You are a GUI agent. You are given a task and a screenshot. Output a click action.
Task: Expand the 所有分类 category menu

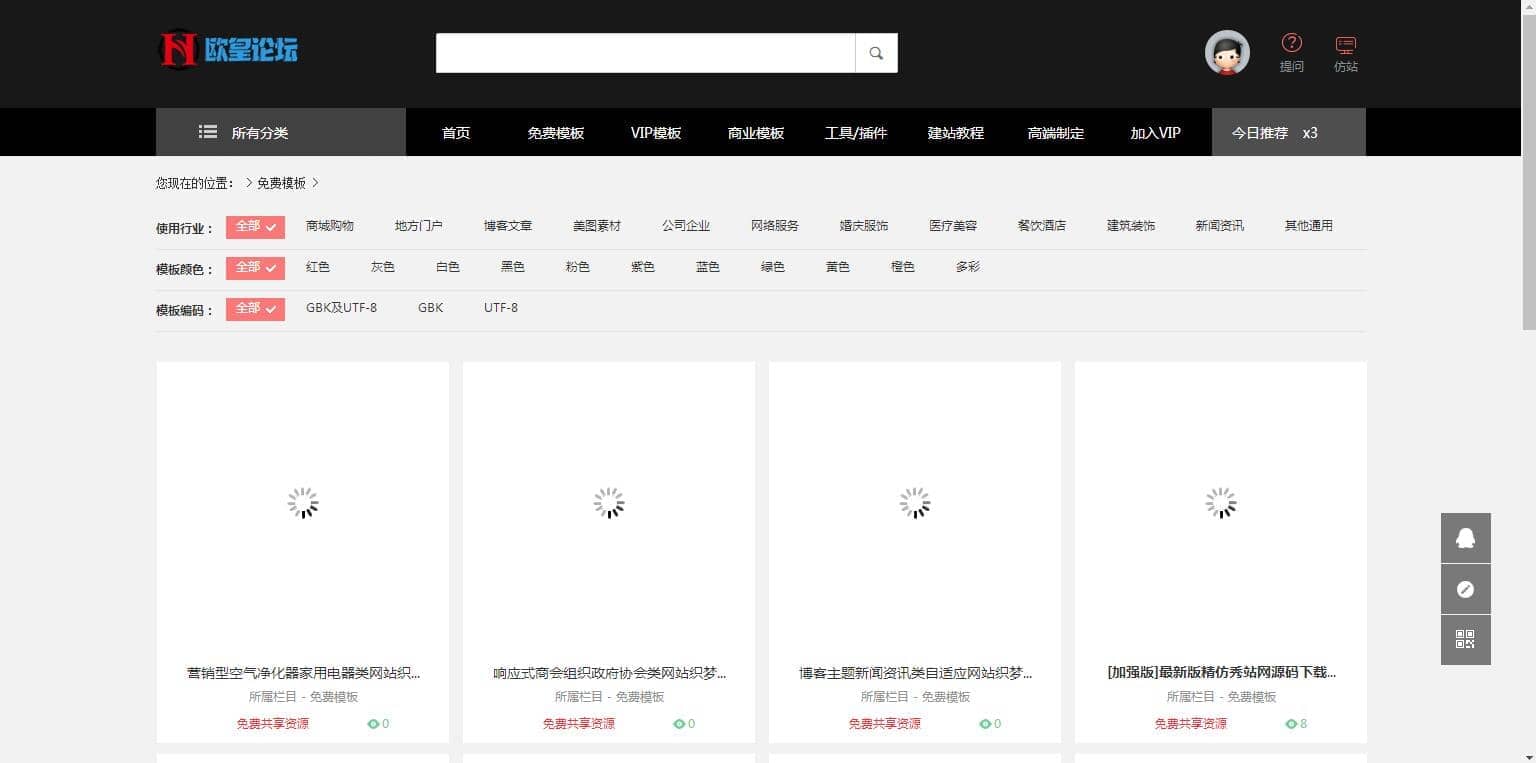(x=281, y=132)
